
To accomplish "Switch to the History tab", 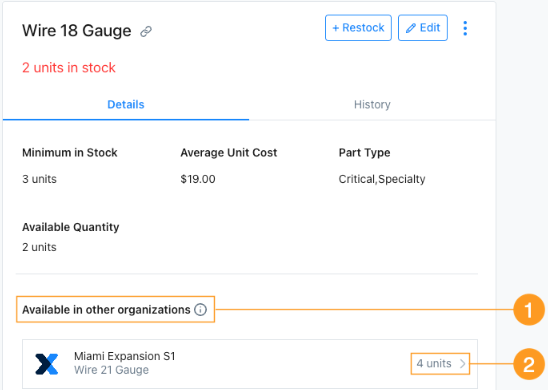I will point(372,104).
